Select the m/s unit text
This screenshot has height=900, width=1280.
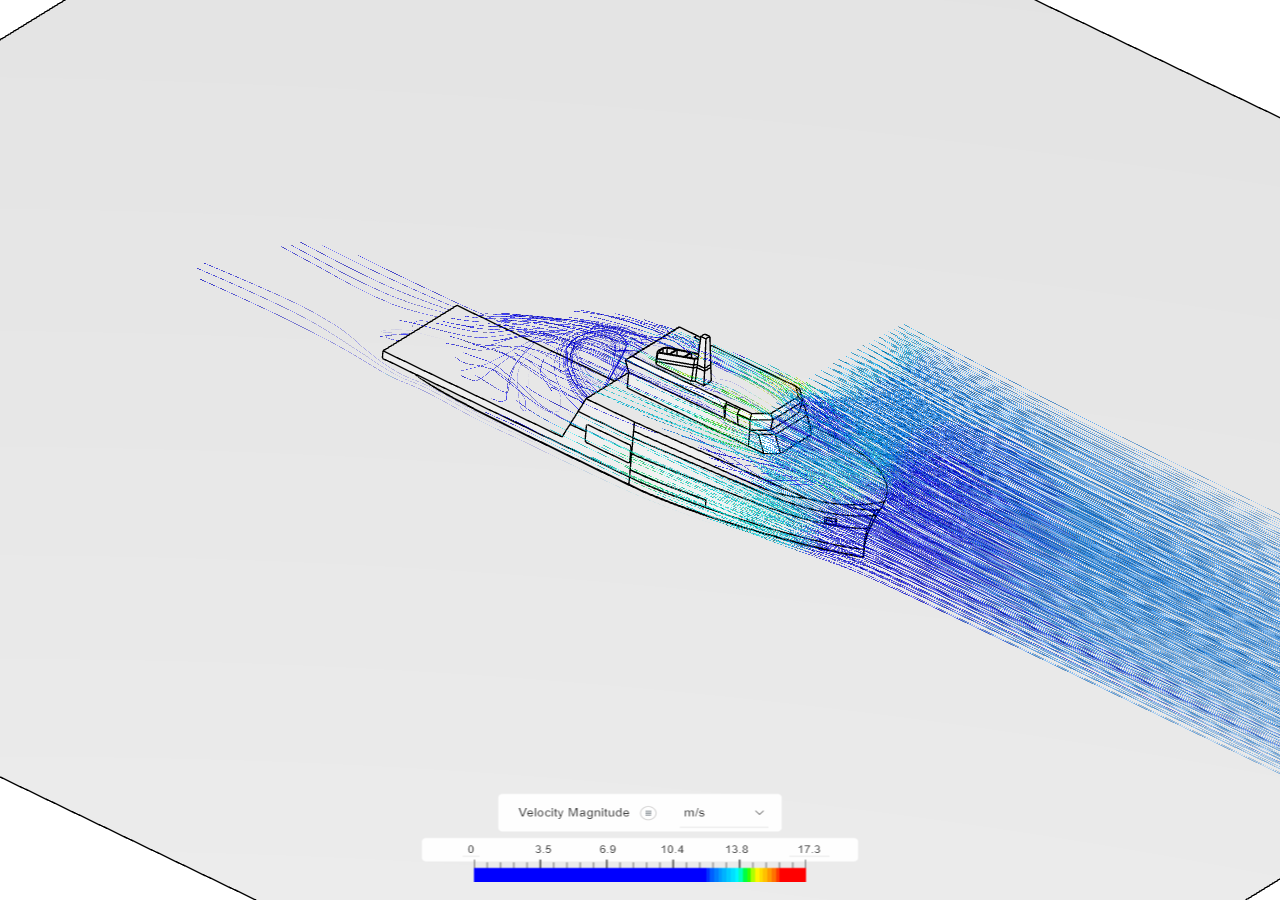pos(694,813)
